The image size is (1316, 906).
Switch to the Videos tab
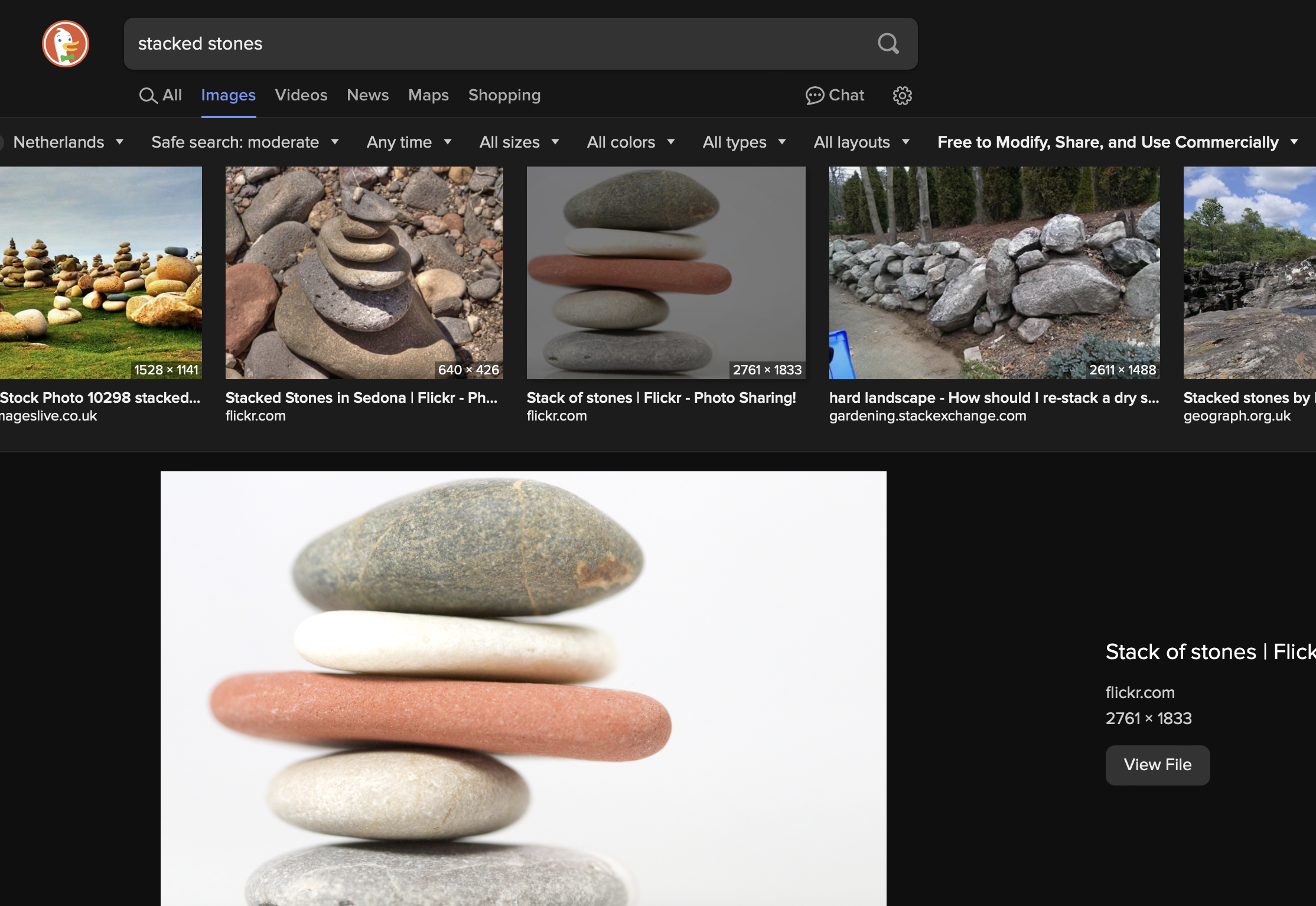pos(301,95)
